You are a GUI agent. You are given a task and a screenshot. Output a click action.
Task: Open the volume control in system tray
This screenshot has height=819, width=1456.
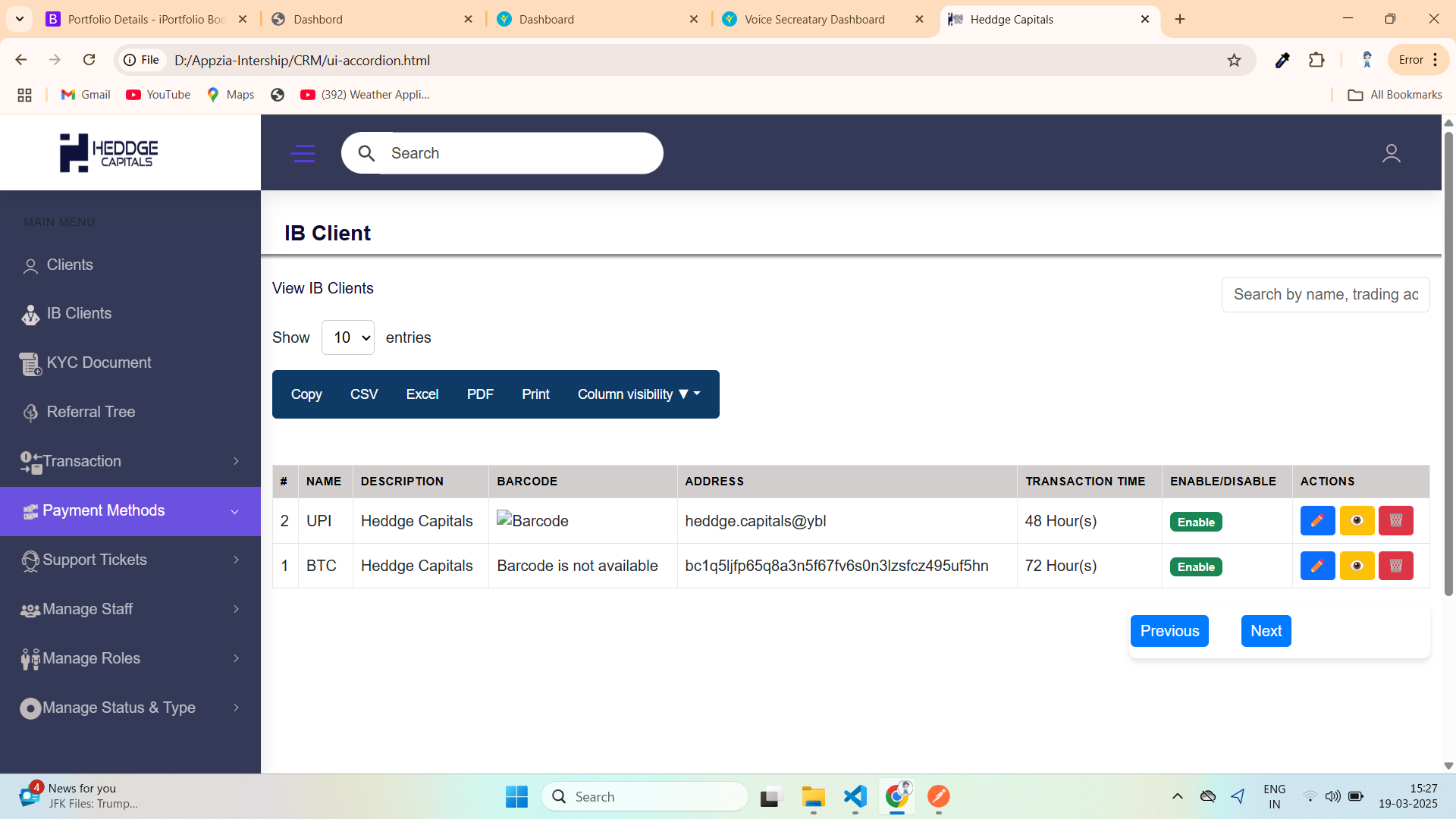(x=1332, y=796)
